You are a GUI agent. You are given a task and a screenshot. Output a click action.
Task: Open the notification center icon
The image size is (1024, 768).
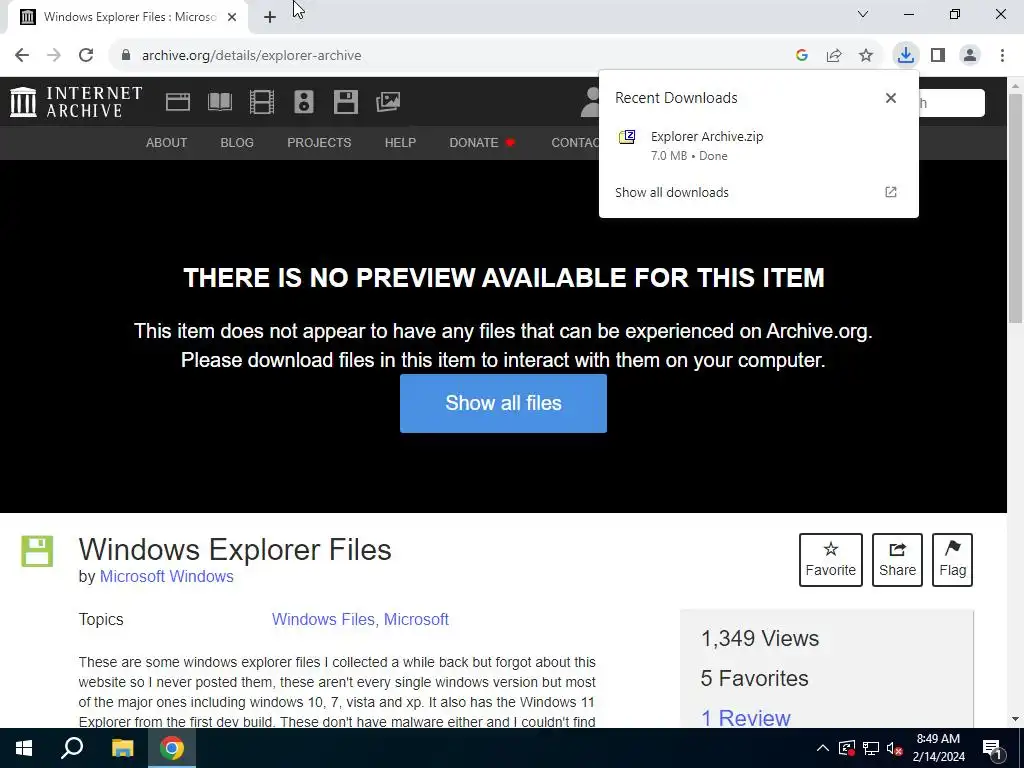[993, 748]
